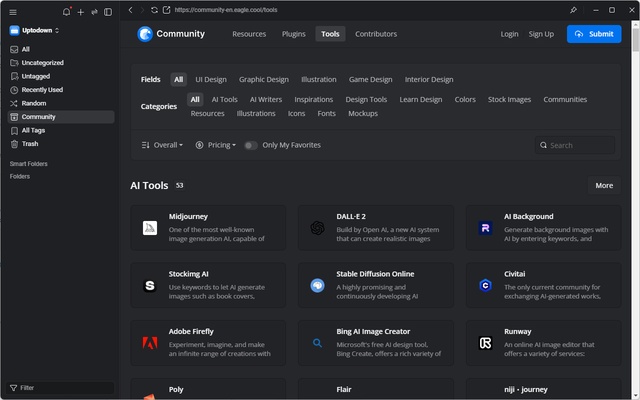Open the Overall sort dropdown
The image size is (640, 400).
[162, 145]
